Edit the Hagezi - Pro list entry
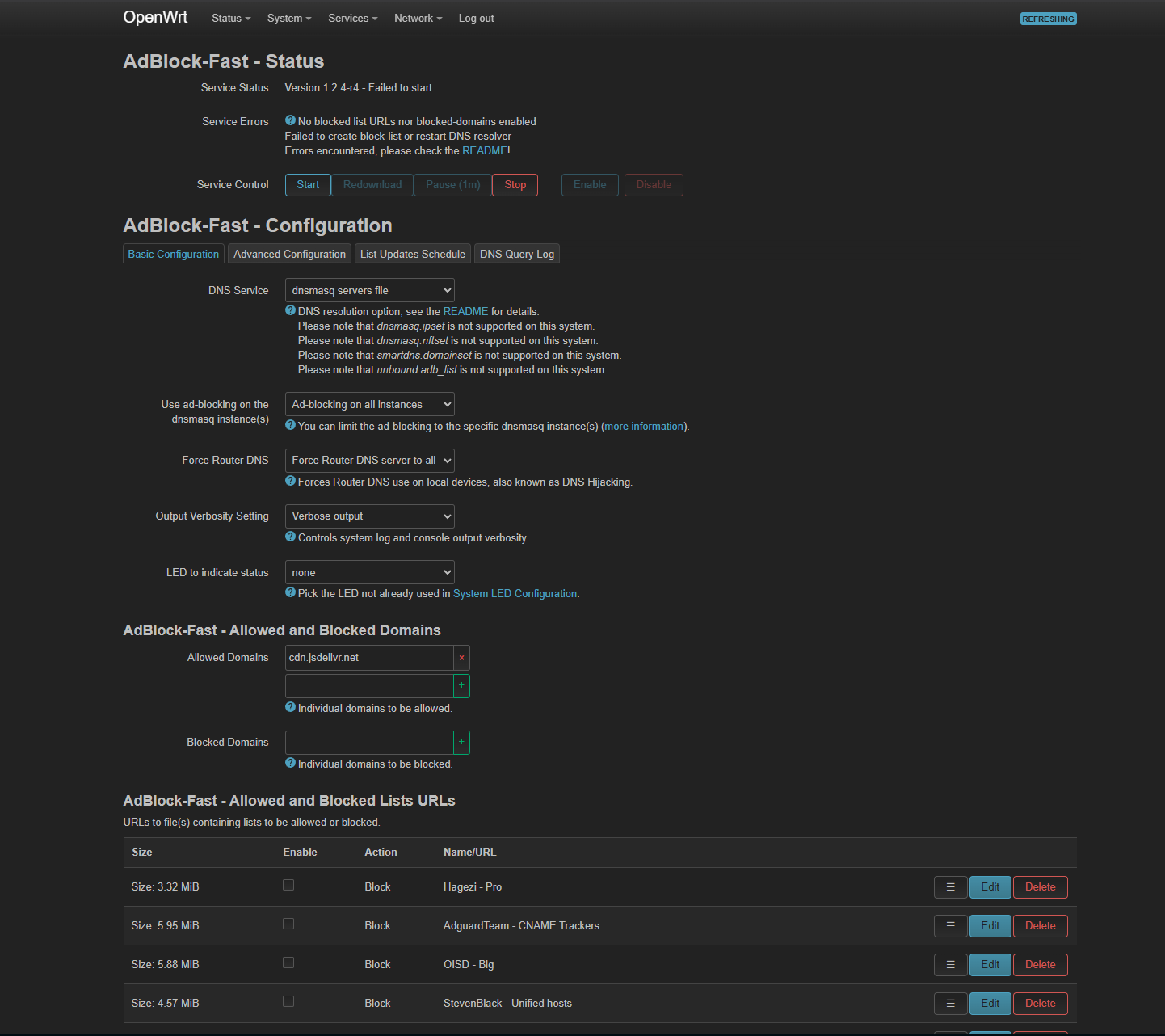This screenshot has width=1165, height=1036. (x=990, y=887)
